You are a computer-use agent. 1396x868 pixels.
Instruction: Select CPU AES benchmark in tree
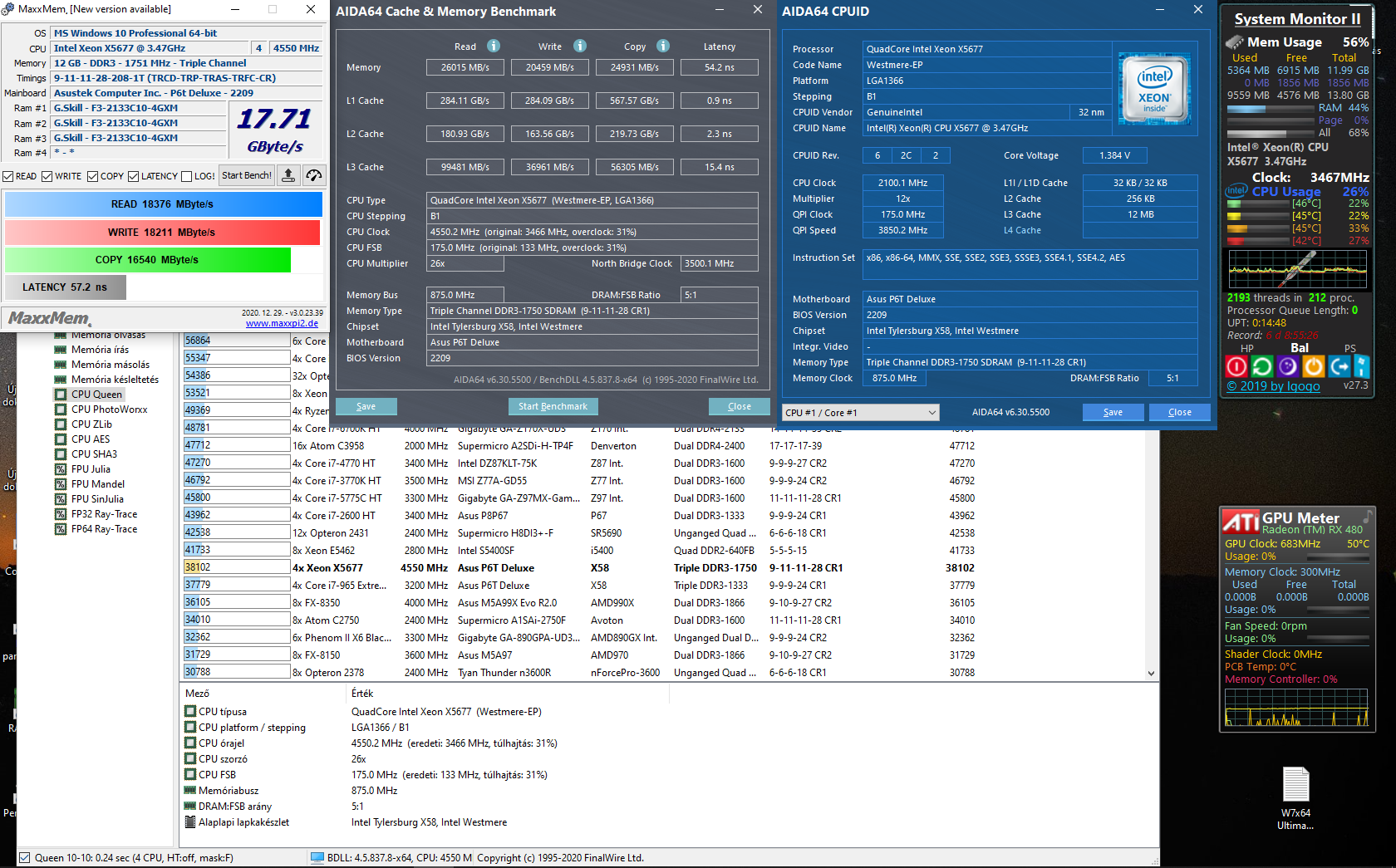coord(91,439)
